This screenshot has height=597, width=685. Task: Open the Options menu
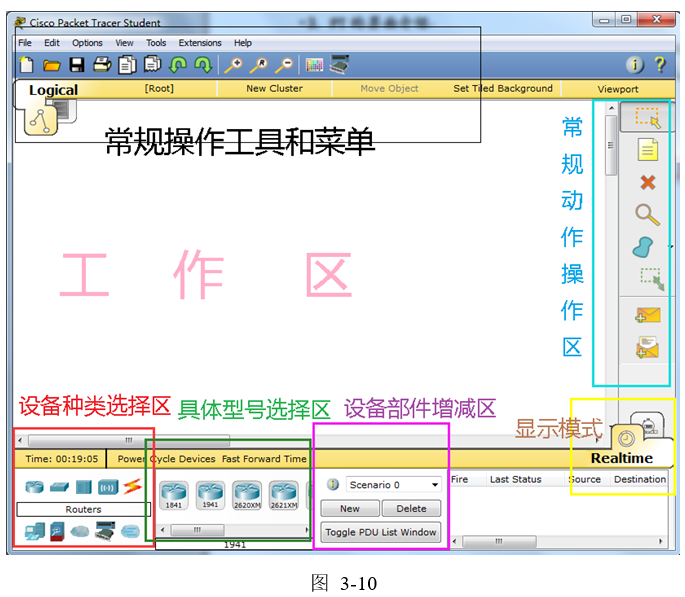point(87,43)
